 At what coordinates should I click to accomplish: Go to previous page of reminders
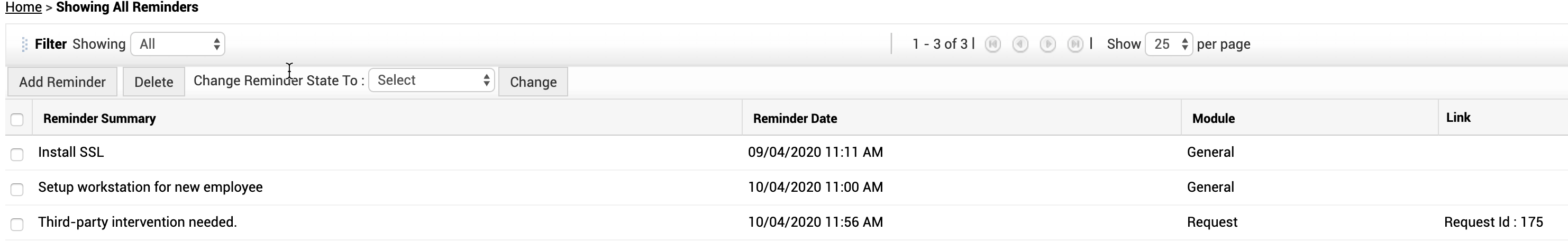(1020, 44)
